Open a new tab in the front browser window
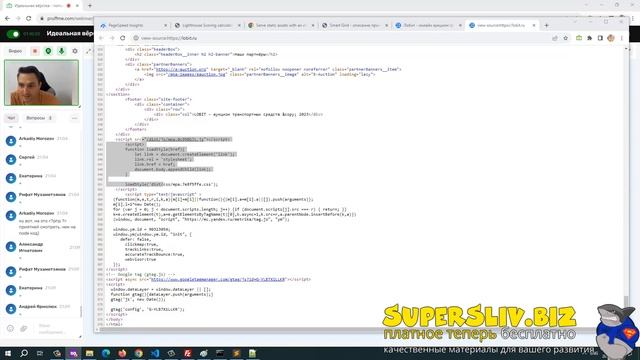The height and width of the screenshot is (360, 640). point(547,25)
